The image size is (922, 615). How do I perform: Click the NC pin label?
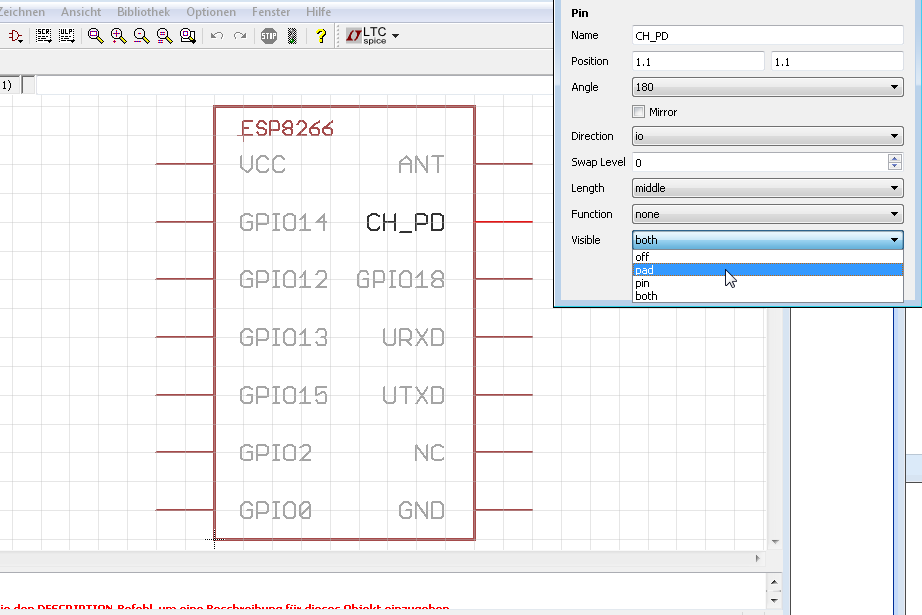[x=429, y=453]
